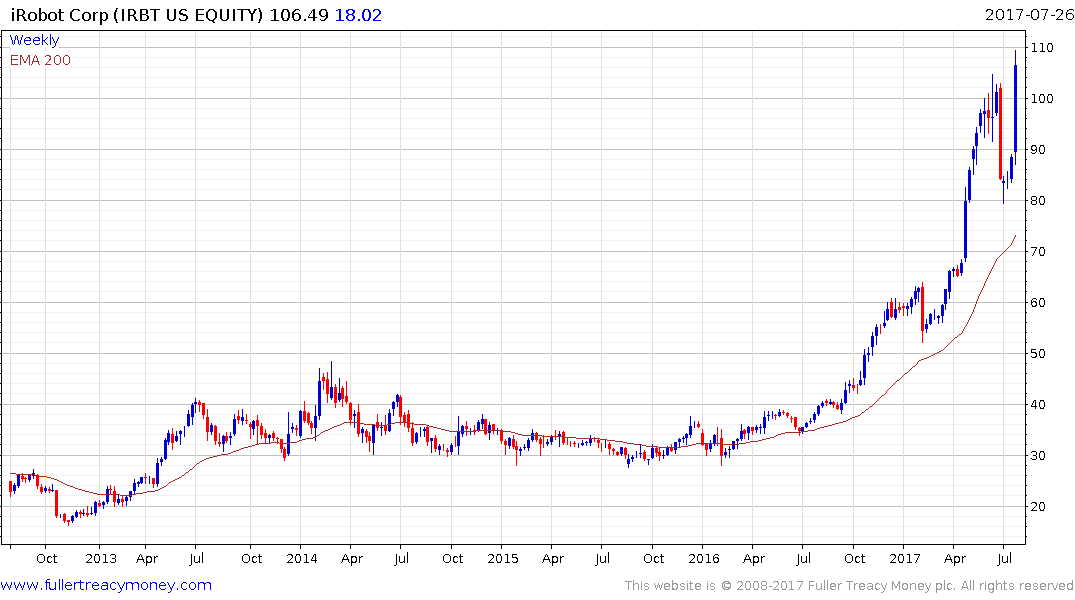The height and width of the screenshot is (600, 1075).
Task: Select the 'Weekly' label
Action: pos(34,40)
